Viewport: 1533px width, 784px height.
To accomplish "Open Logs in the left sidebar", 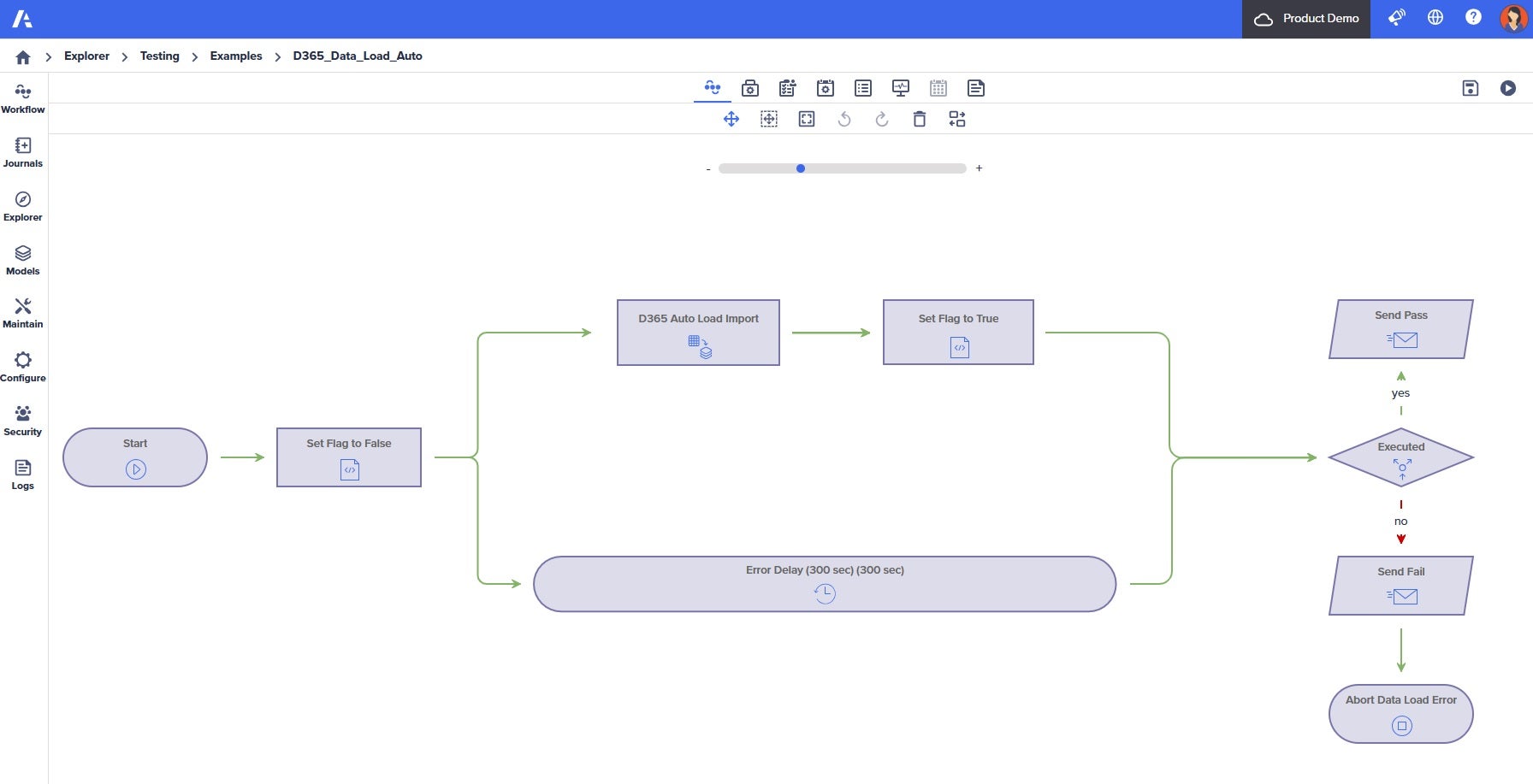I will [23, 475].
